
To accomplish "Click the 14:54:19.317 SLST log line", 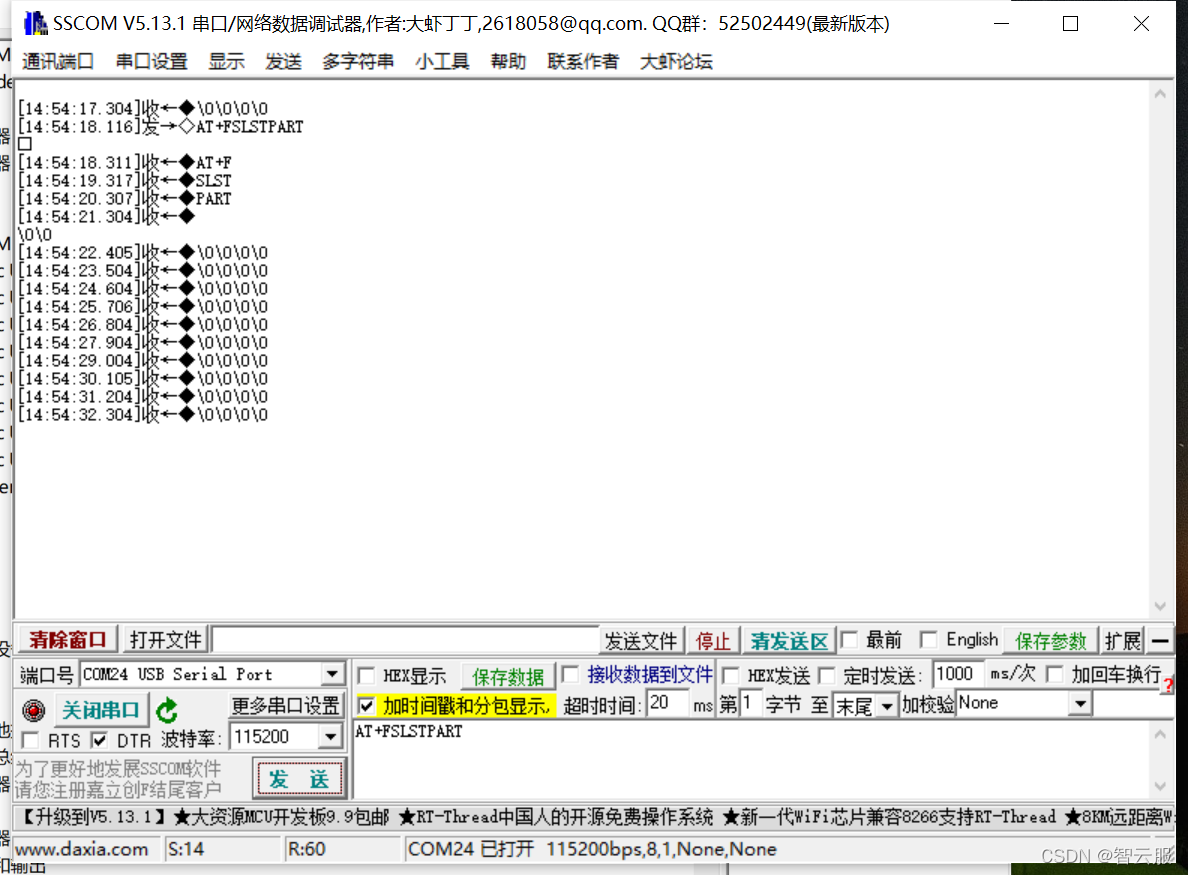I will pos(124,180).
